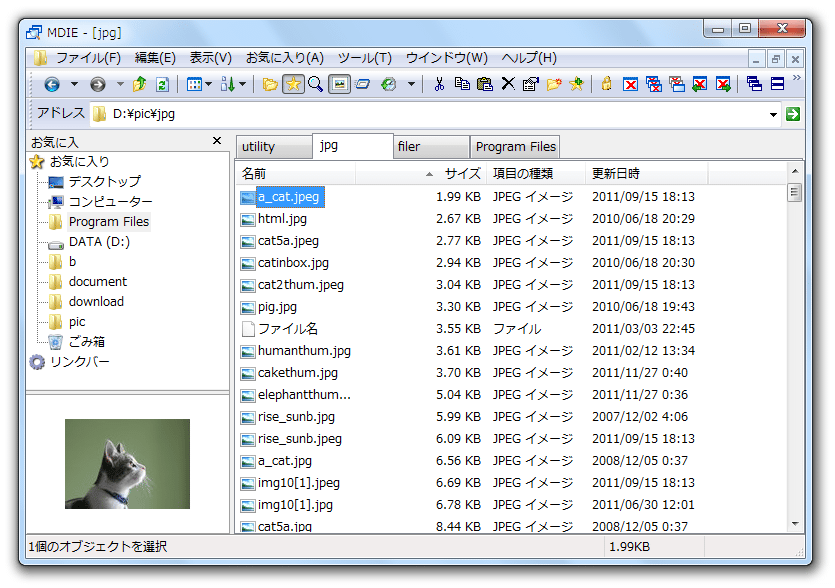835x588 pixels.
Task: Open the document favorite folder
Action: click(x=98, y=282)
